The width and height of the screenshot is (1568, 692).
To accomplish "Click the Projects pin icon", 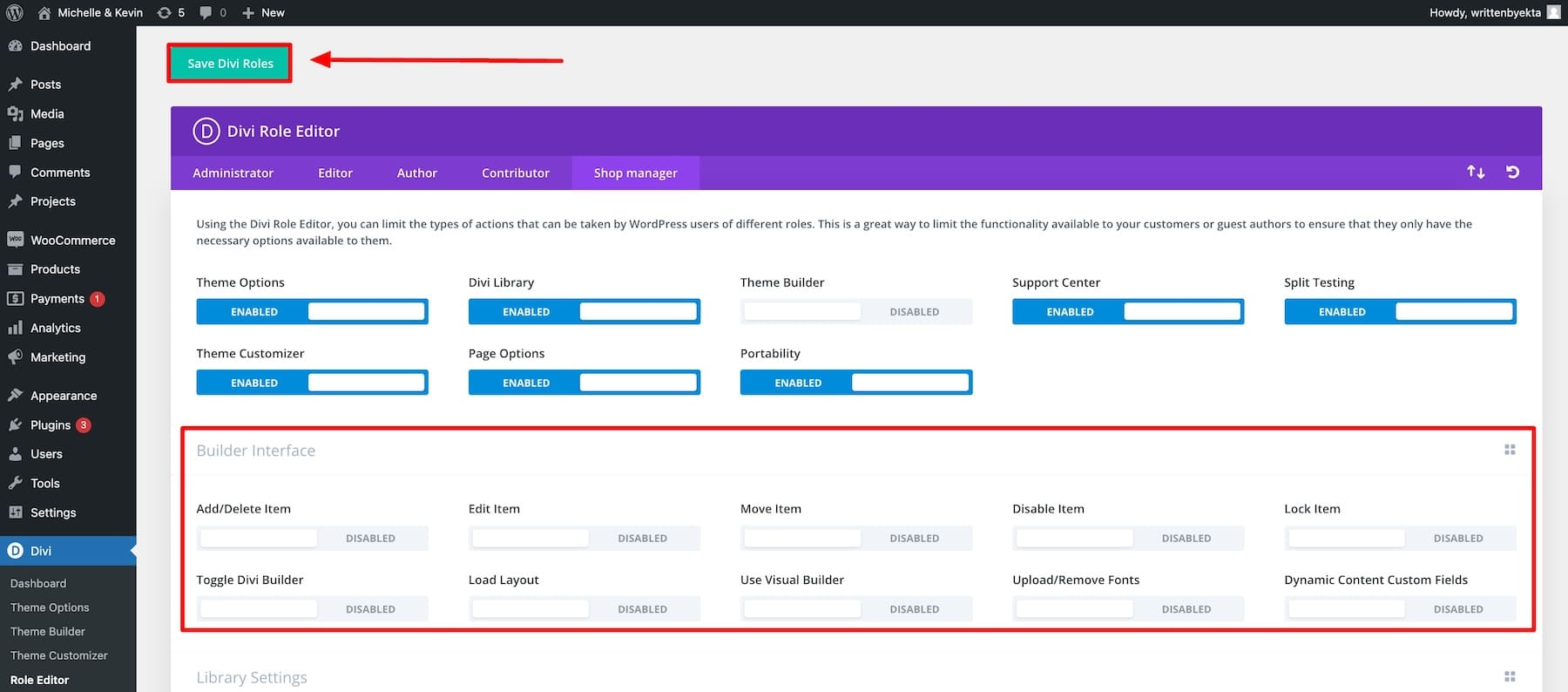I will [15, 201].
